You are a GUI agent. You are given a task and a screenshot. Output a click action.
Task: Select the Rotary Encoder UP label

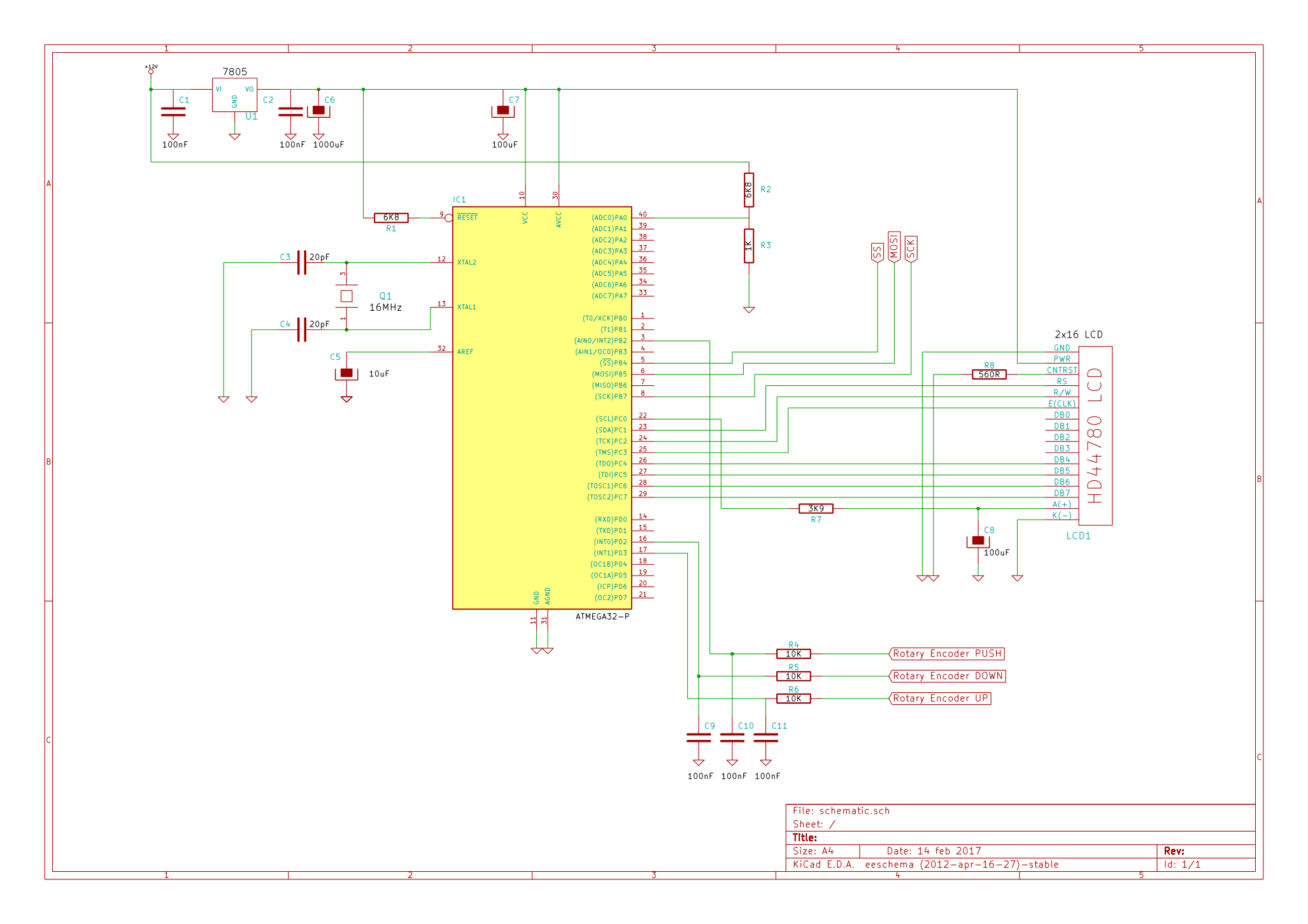point(940,698)
